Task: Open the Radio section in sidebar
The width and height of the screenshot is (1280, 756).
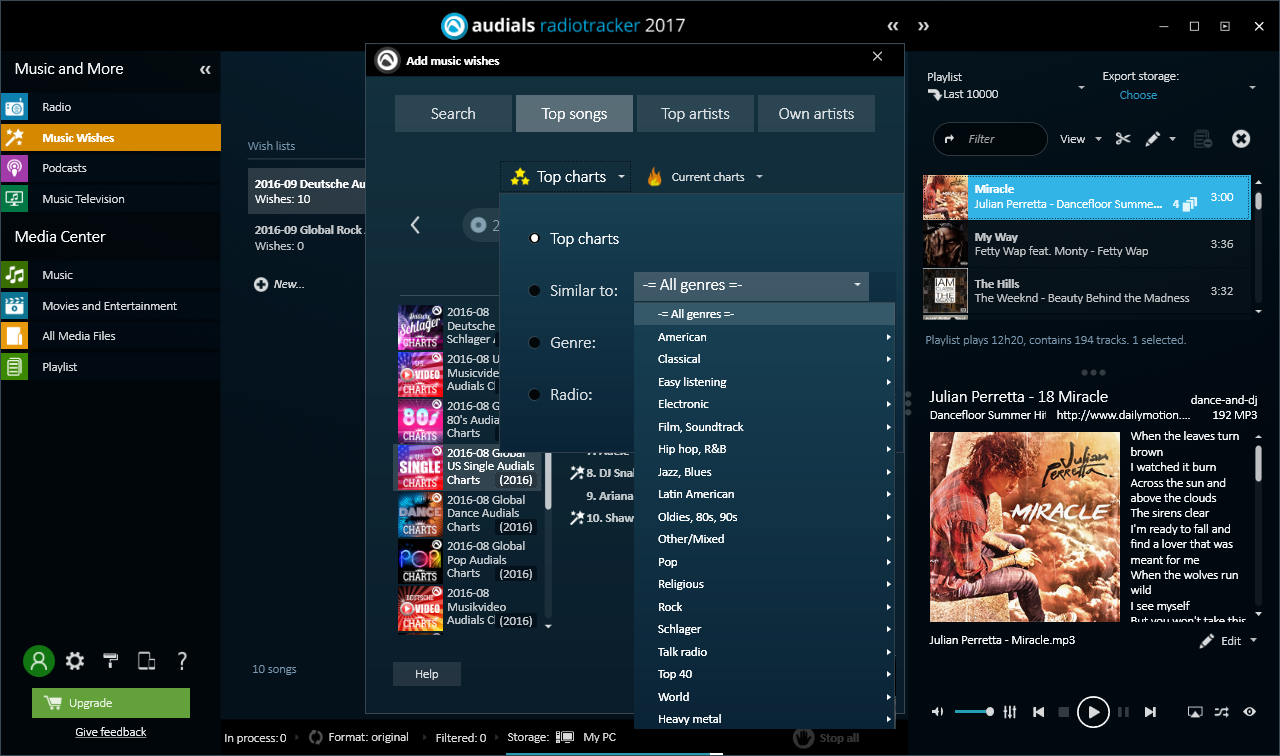Action: (110, 107)
